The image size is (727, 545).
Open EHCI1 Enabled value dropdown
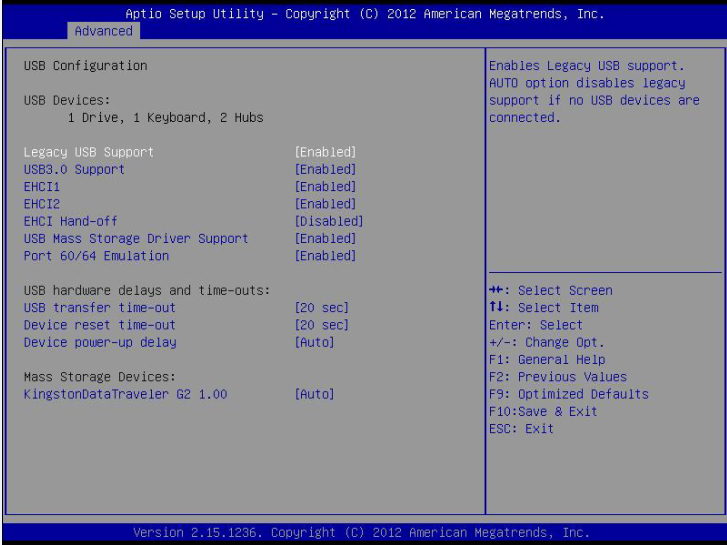coord(325,187)
